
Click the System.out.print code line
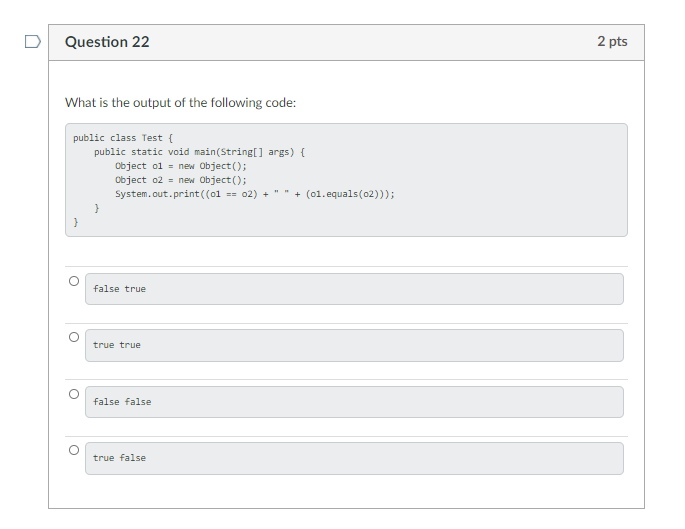tap(254, 194)
